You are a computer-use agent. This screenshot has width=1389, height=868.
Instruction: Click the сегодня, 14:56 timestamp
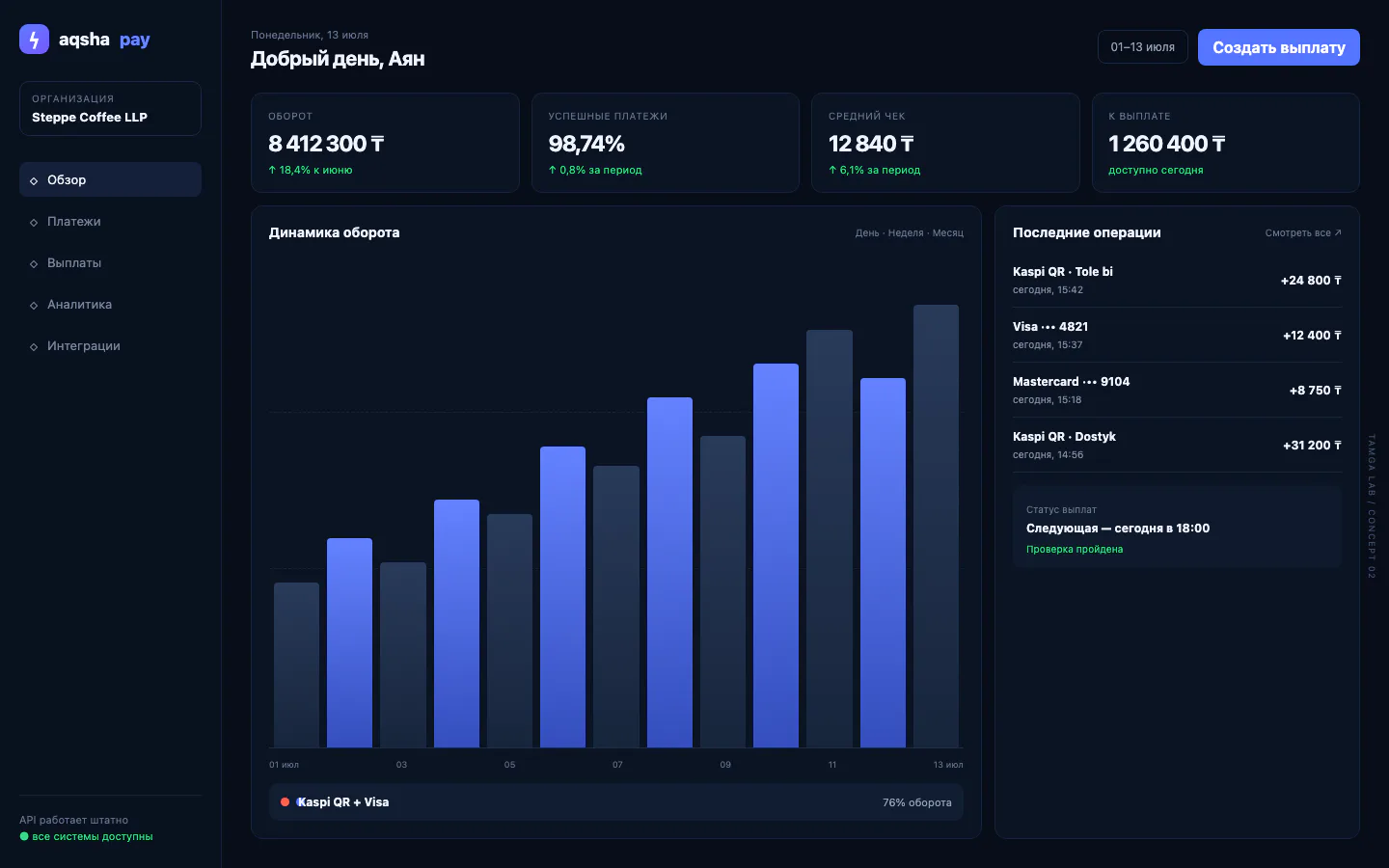click(x=1048, y=455)
